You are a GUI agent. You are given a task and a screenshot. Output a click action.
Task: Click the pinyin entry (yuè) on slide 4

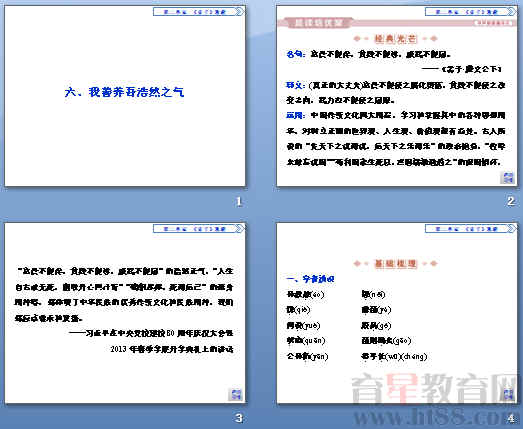pos(304,325)
